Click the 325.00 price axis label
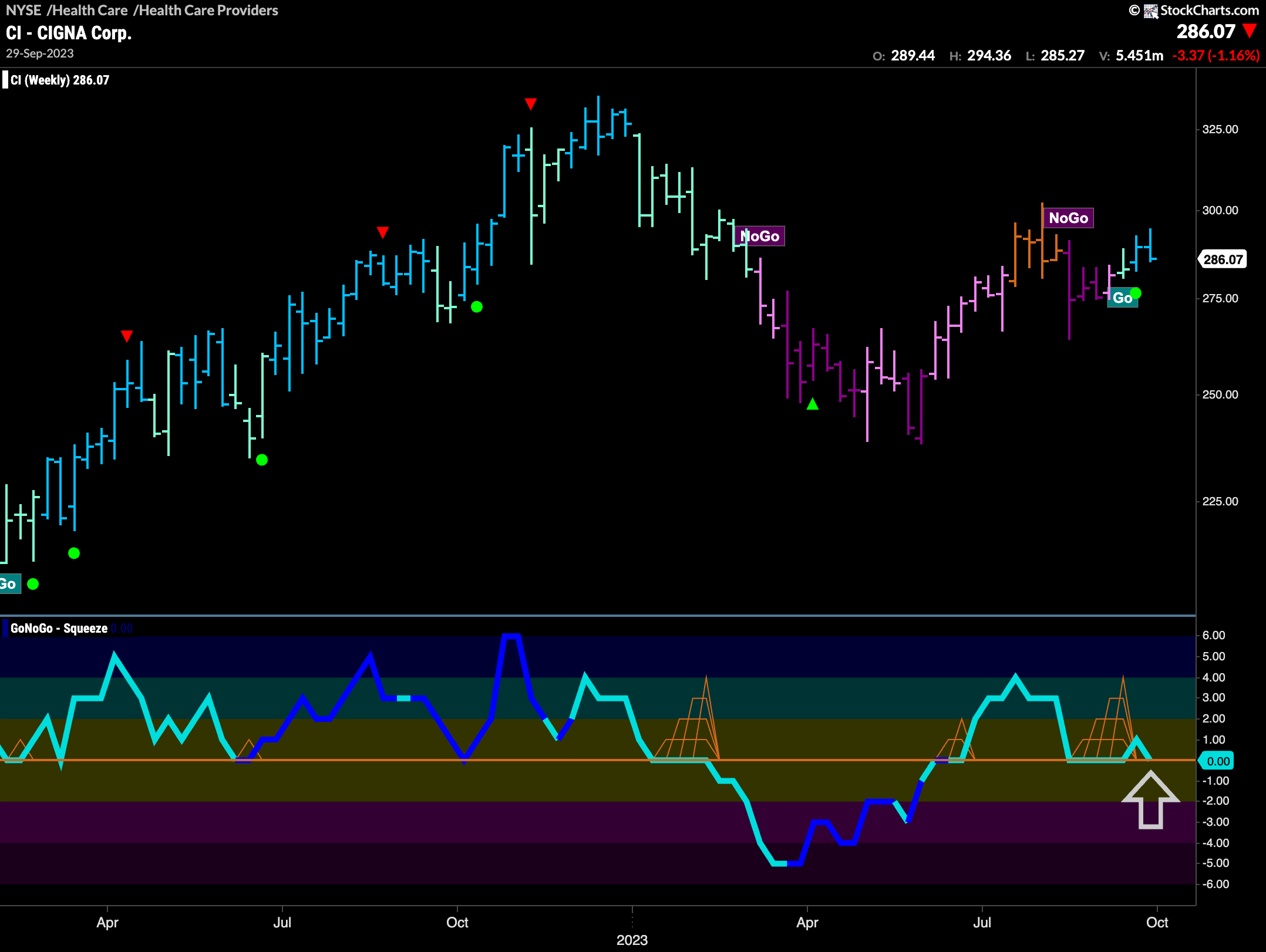This screenshot has width=1266, height=952. 1220,130
